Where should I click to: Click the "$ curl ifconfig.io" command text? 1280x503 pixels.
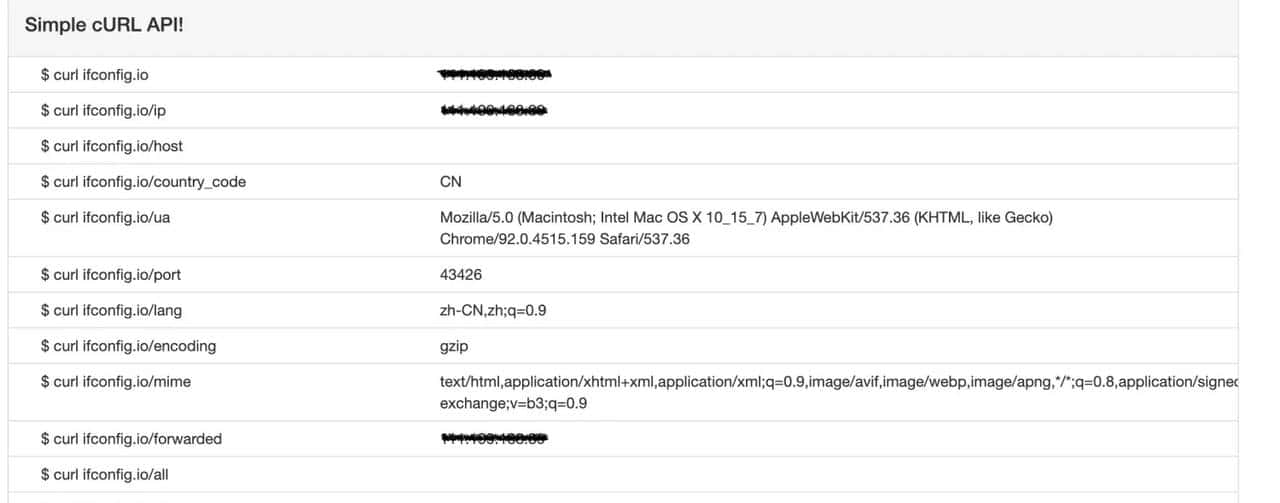click(x=95, y=75)
